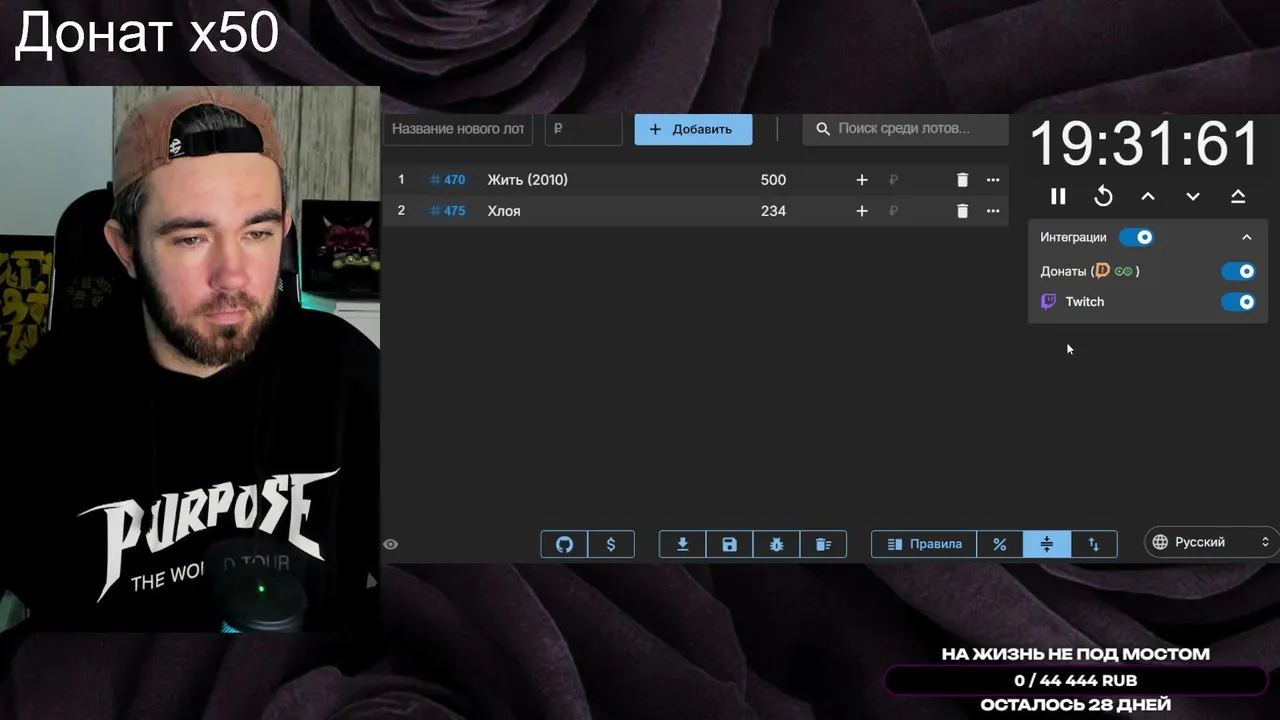Viewport: 1280px width, 720px height.
Task: Click the clear all lots icon
Action: (824, 544)
